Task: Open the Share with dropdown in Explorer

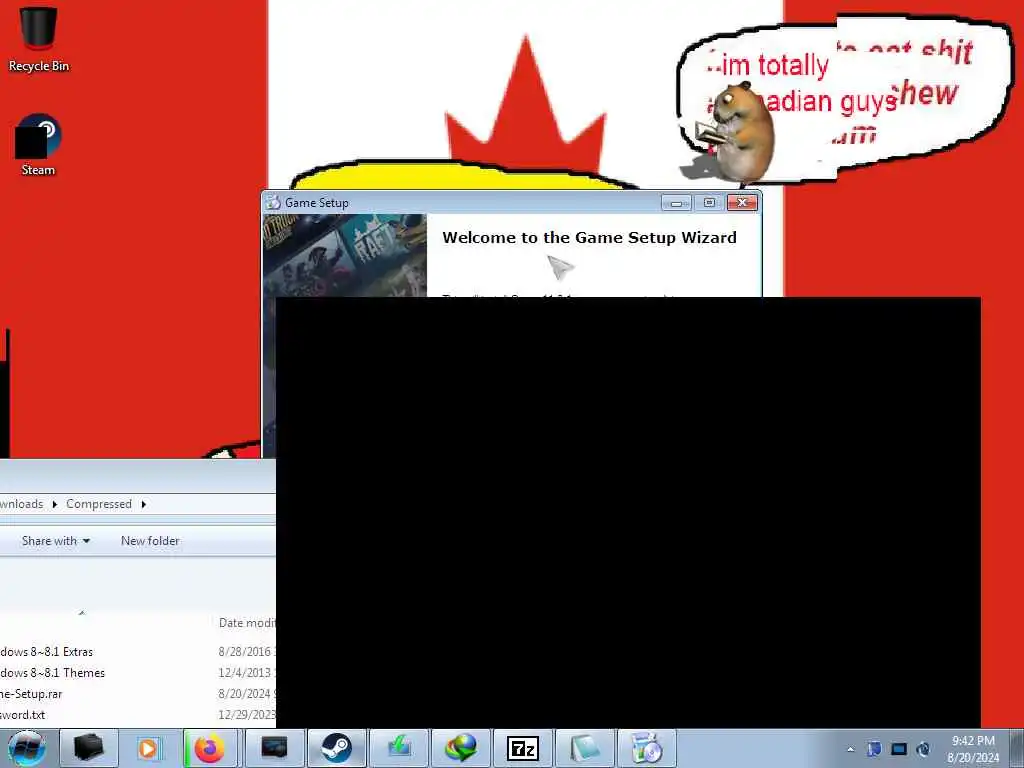Action: (x=56, y=541)
